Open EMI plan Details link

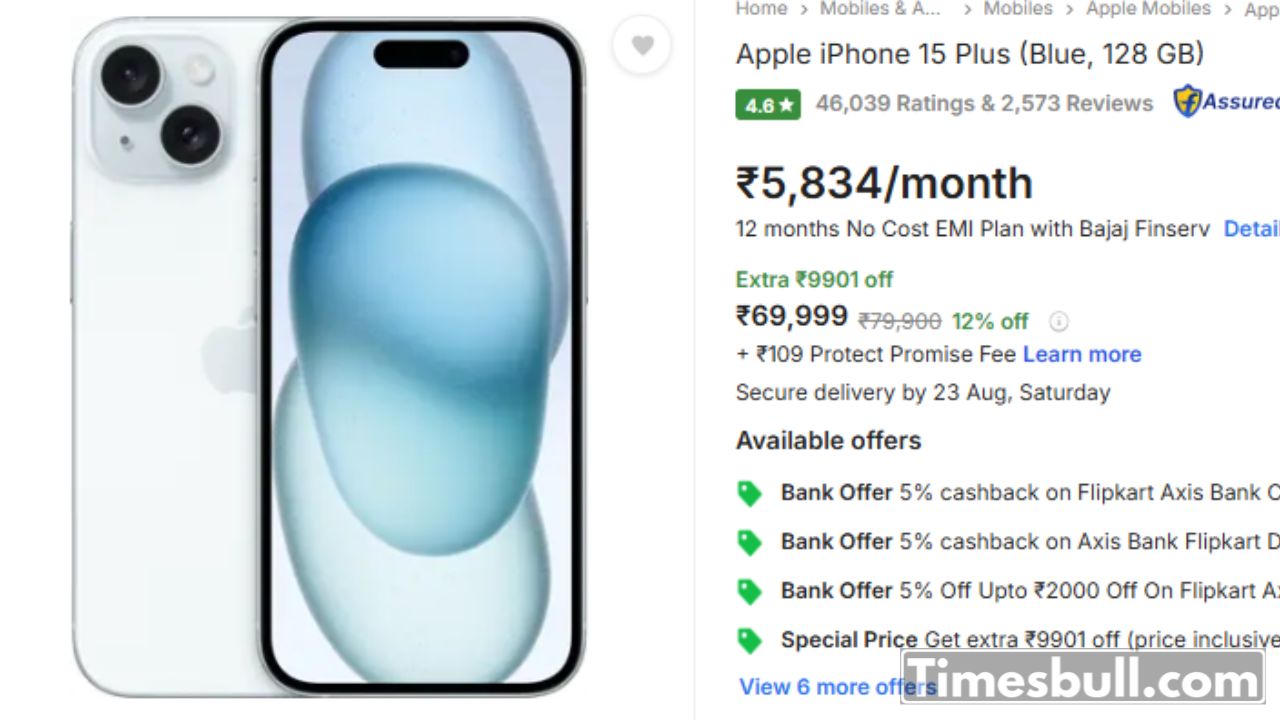1252,229
